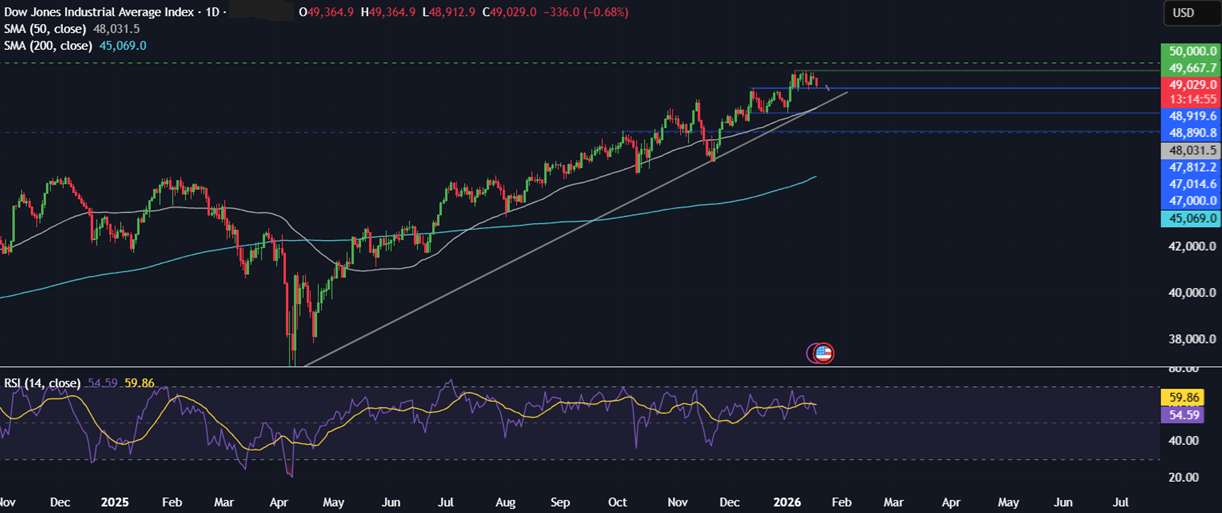Click the 13:14:55 bar countdown timer
The width and height of the screenshot is (1222, 513).
click(1190, 100)
